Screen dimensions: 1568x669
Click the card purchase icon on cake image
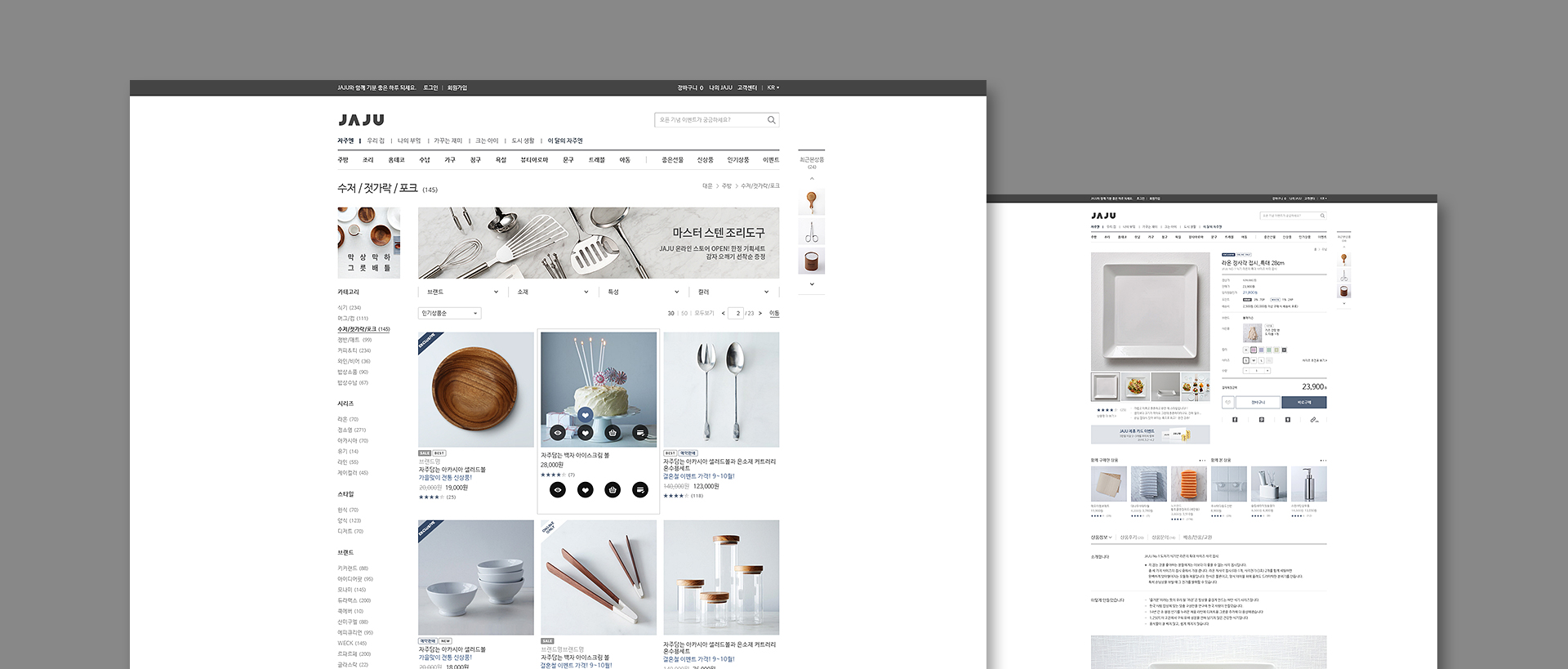[640, 433]
